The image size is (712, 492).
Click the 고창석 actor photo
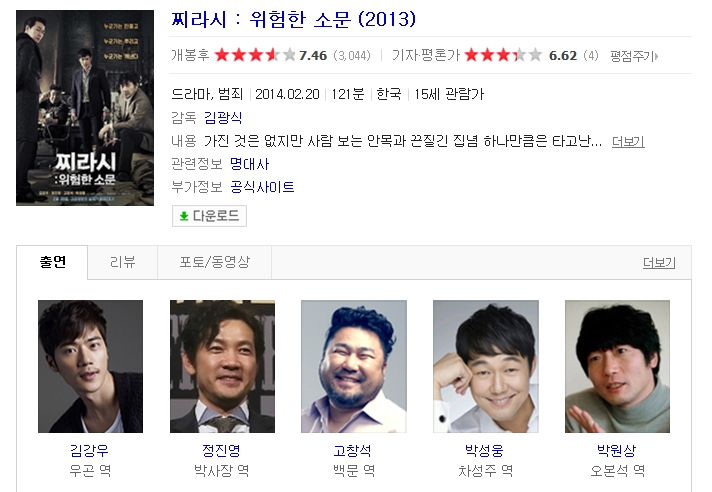(354, 366)
